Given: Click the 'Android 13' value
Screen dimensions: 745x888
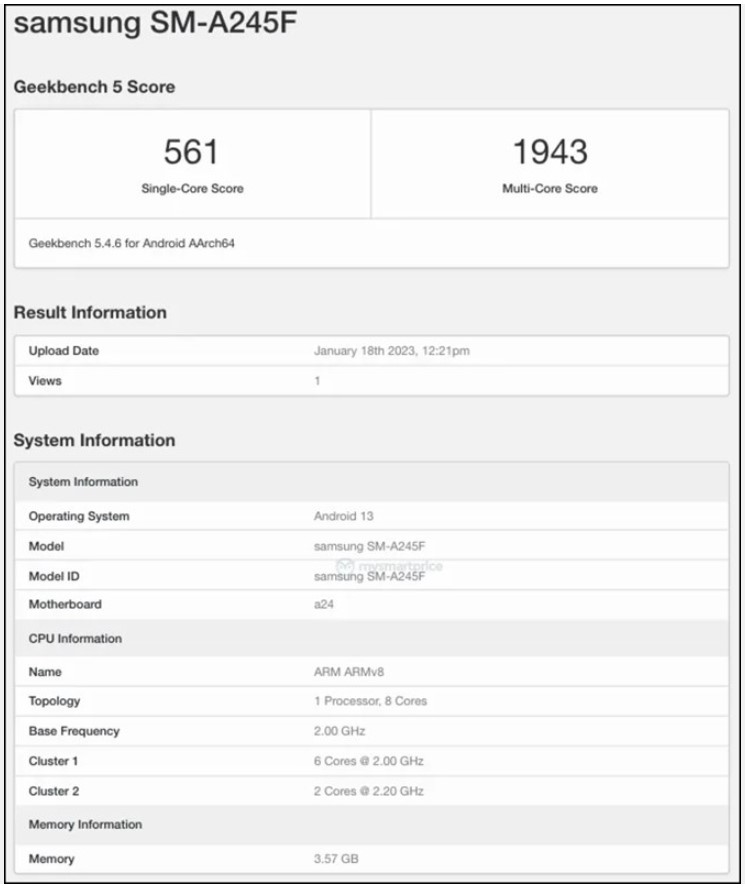Looking at the screenshot, I should tap(343, 516).
